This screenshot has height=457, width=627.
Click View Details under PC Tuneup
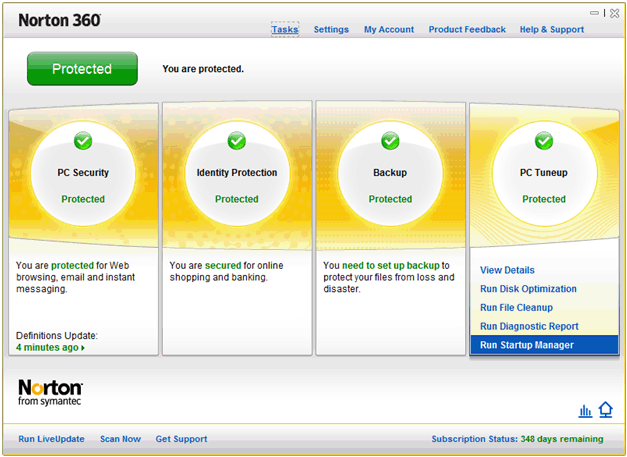[507, 270]
